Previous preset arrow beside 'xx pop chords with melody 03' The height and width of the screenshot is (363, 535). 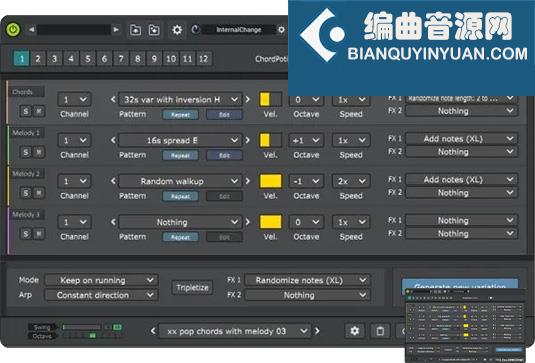(153, 331)
